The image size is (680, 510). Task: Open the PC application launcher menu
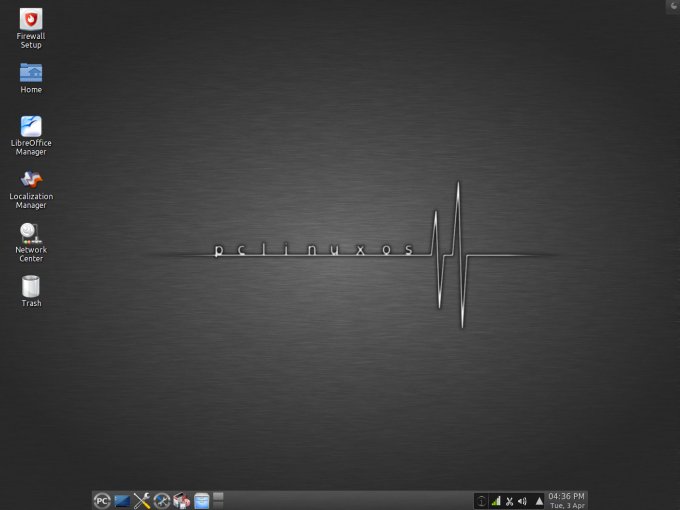click(x=102, y=501)
